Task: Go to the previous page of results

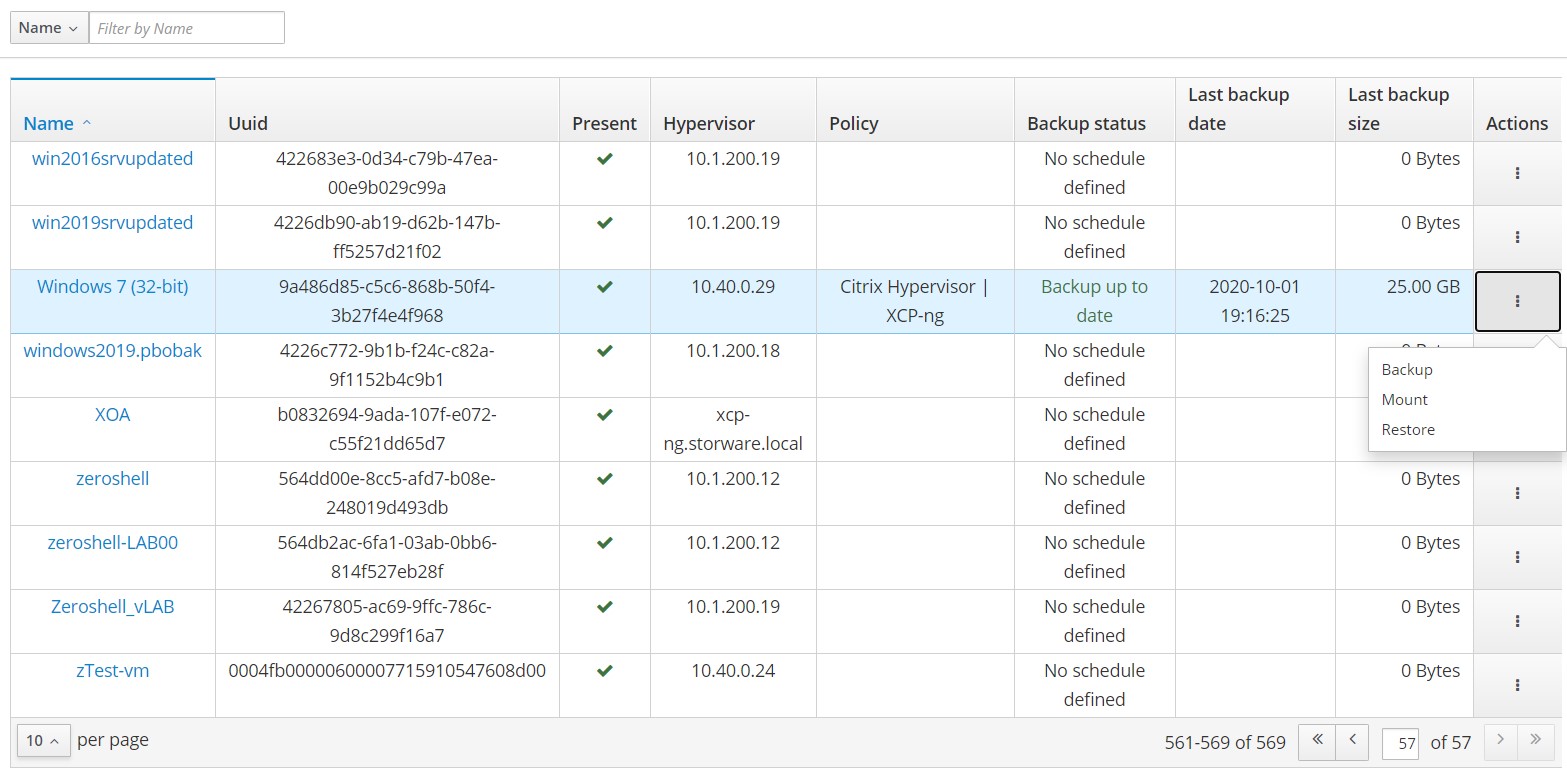Action: tap(1352, 741)
